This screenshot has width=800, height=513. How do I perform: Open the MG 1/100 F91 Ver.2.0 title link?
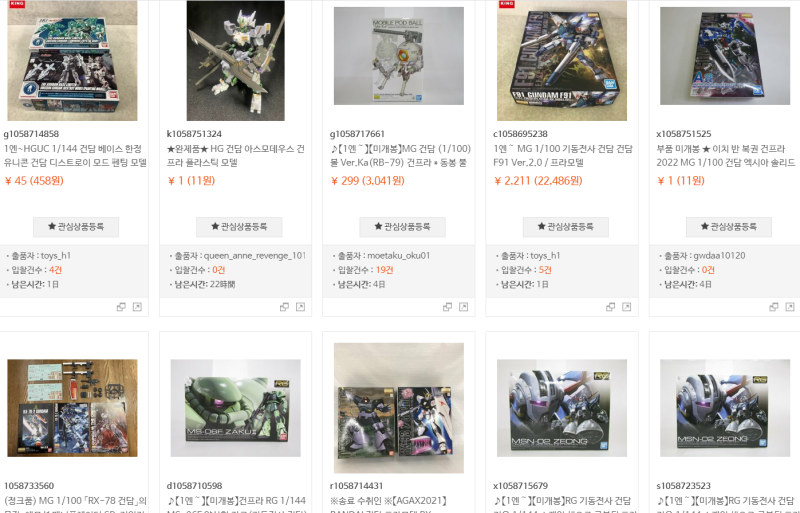pos(563,156)
